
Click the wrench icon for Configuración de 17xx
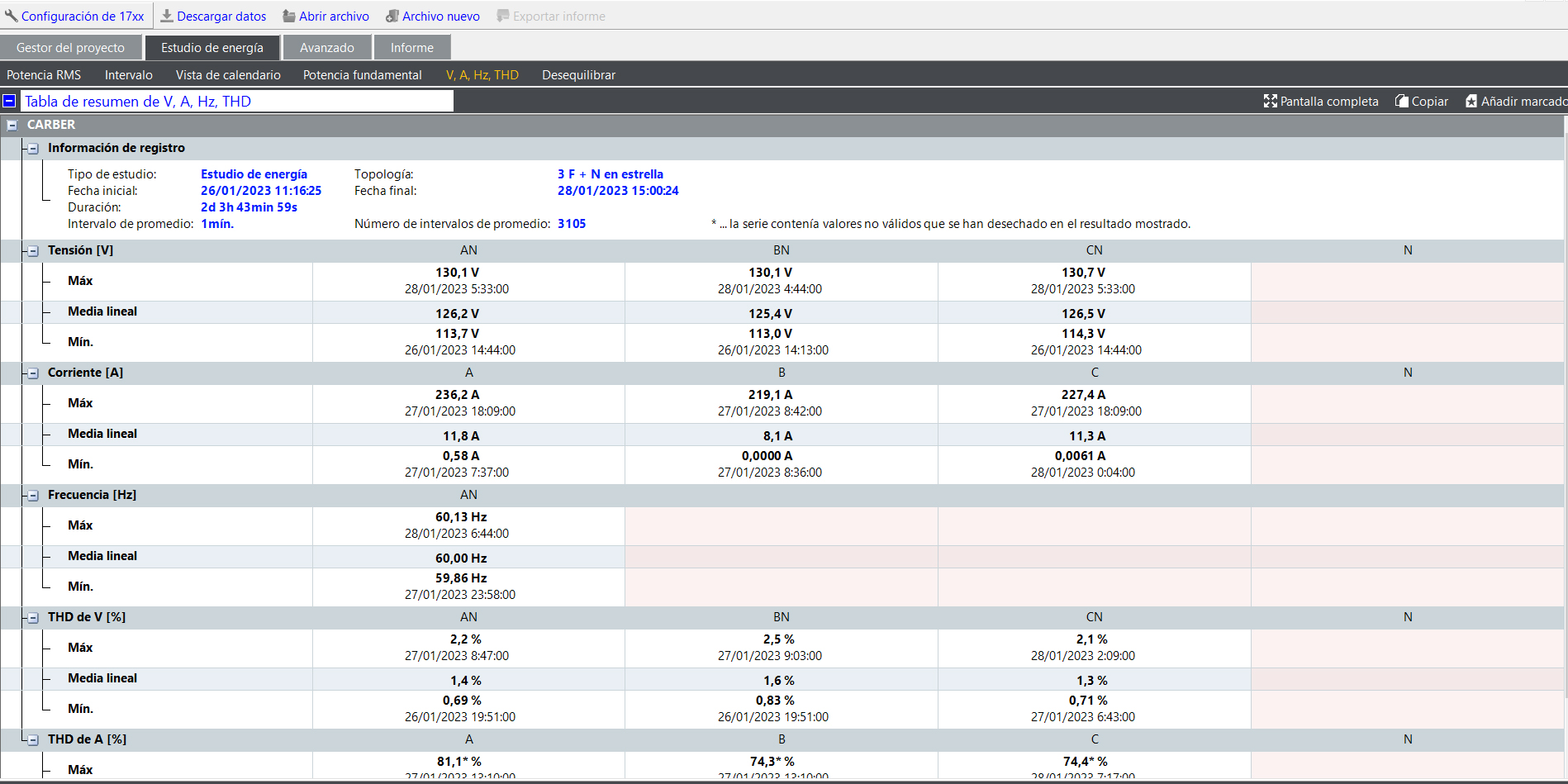tap(11, 16)
